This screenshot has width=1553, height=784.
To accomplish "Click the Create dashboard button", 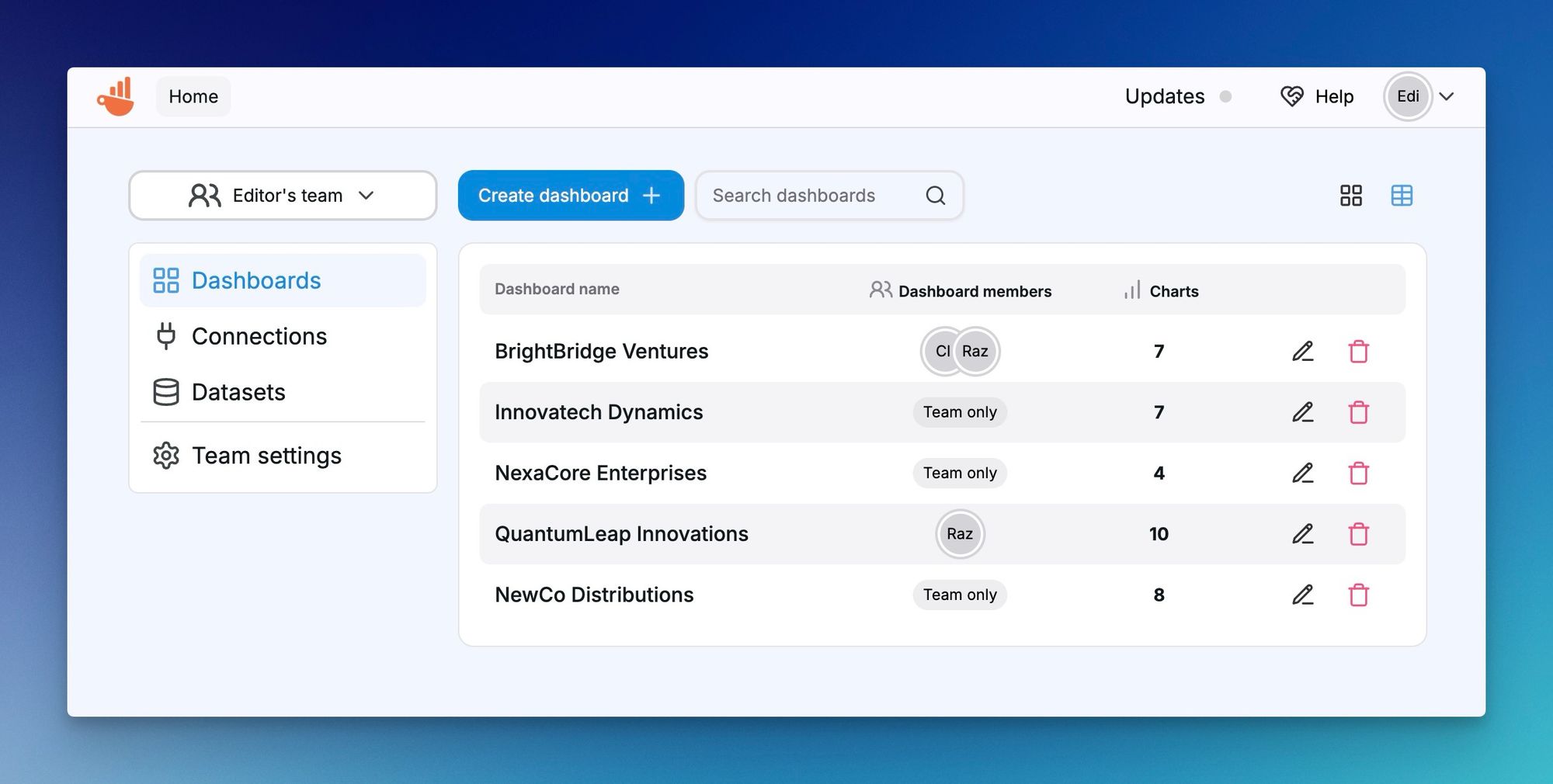I will click(570, 196).
